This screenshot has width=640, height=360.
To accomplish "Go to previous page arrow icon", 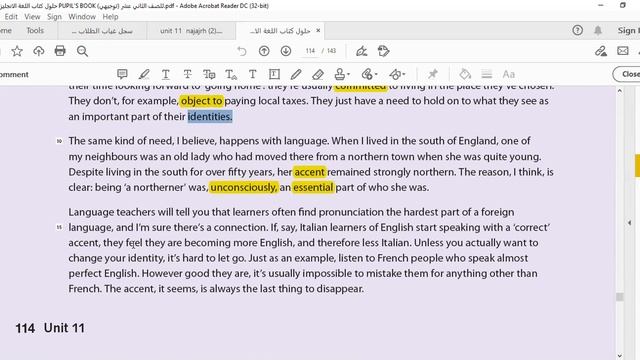I will [x=264, y=51].
